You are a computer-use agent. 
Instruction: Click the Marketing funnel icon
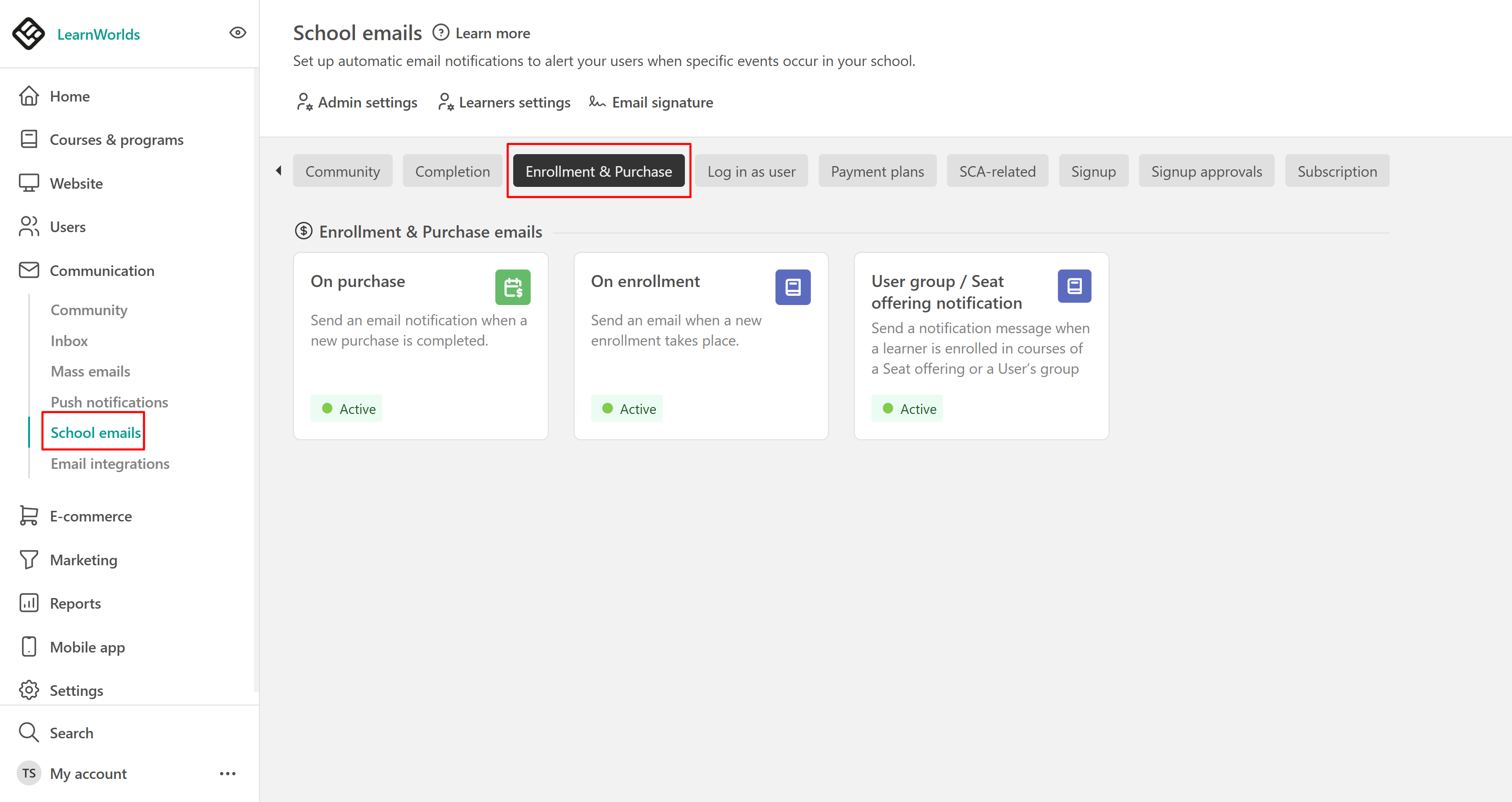29,559
